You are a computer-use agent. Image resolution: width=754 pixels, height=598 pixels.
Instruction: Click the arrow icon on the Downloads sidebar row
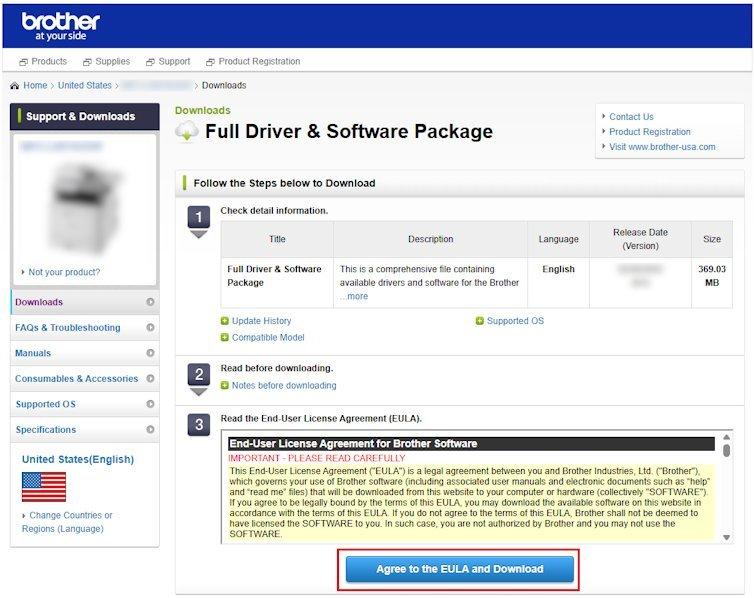150,302
